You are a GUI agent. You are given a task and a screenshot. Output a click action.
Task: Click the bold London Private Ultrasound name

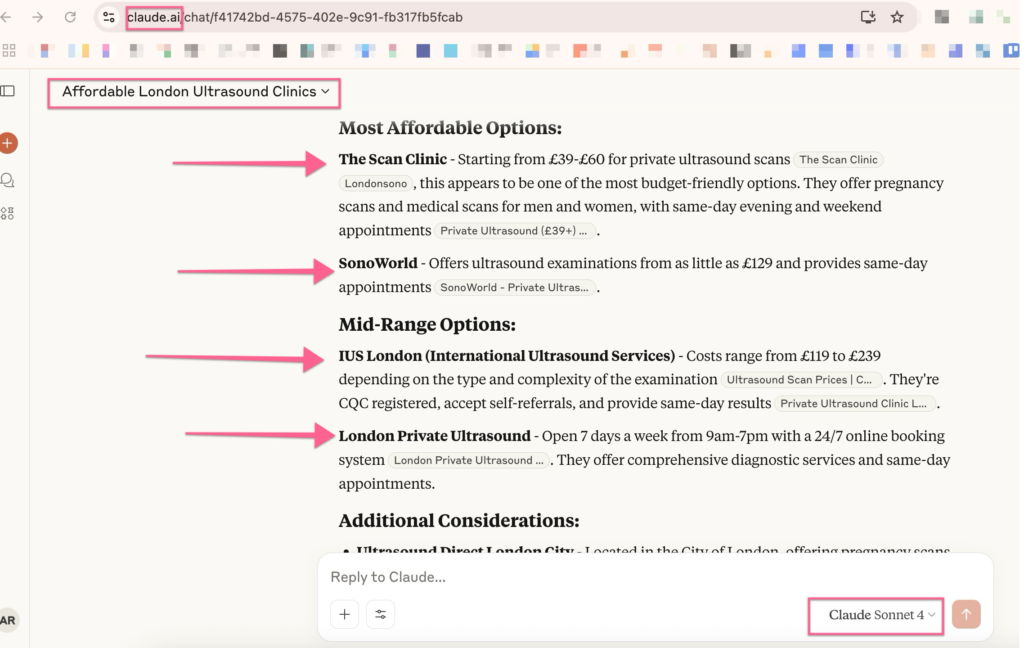434,436
